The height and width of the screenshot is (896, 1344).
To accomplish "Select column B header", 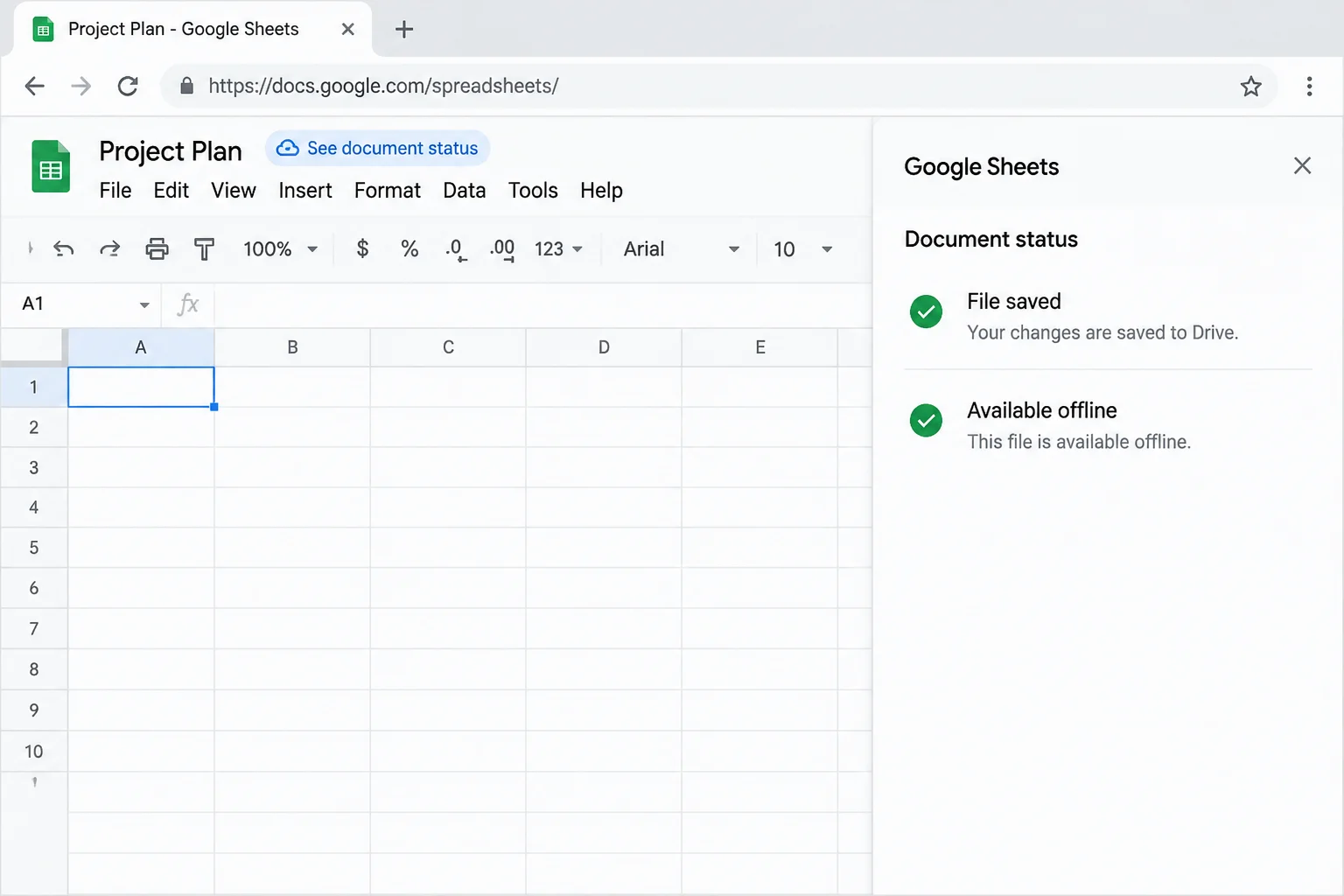I will 292,347.
